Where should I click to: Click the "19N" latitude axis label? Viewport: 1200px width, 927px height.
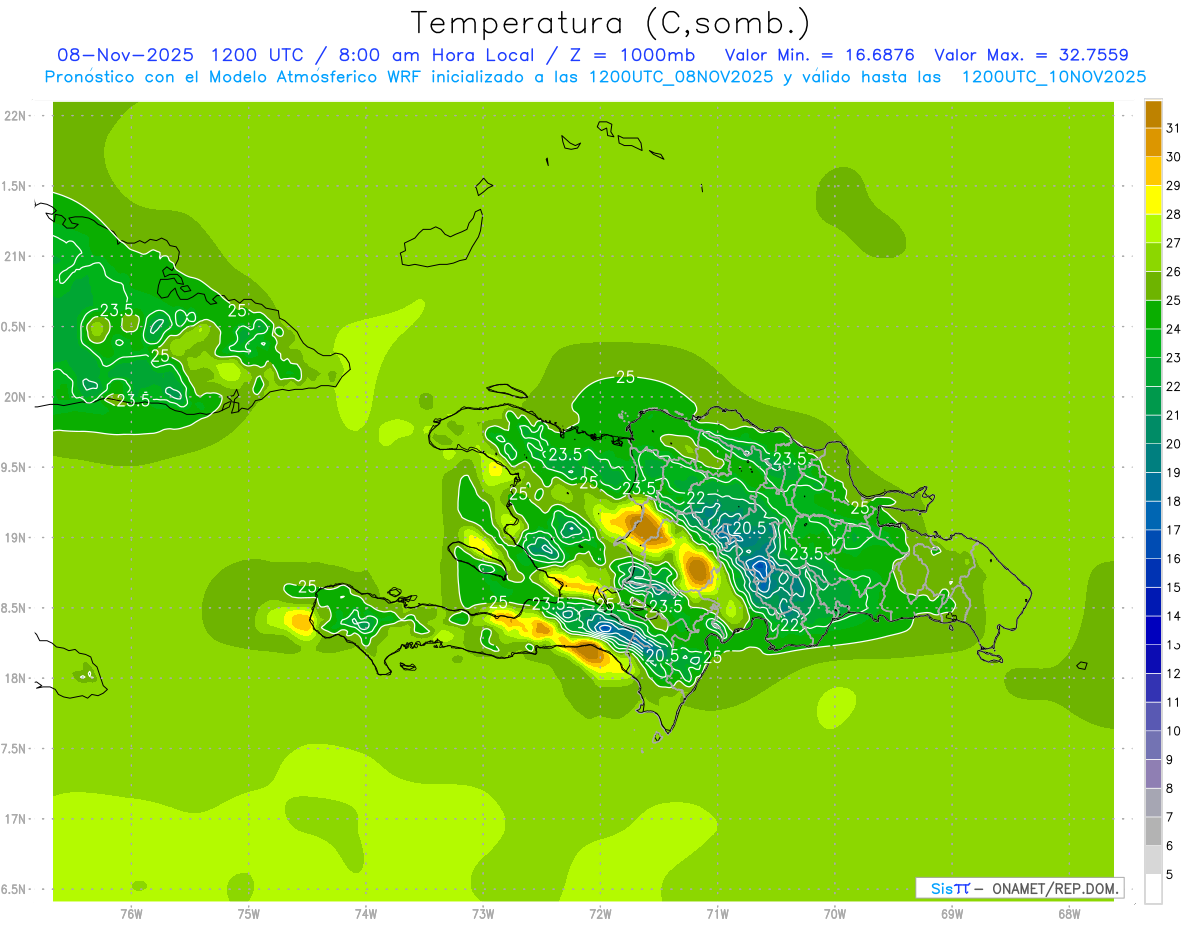15,538
